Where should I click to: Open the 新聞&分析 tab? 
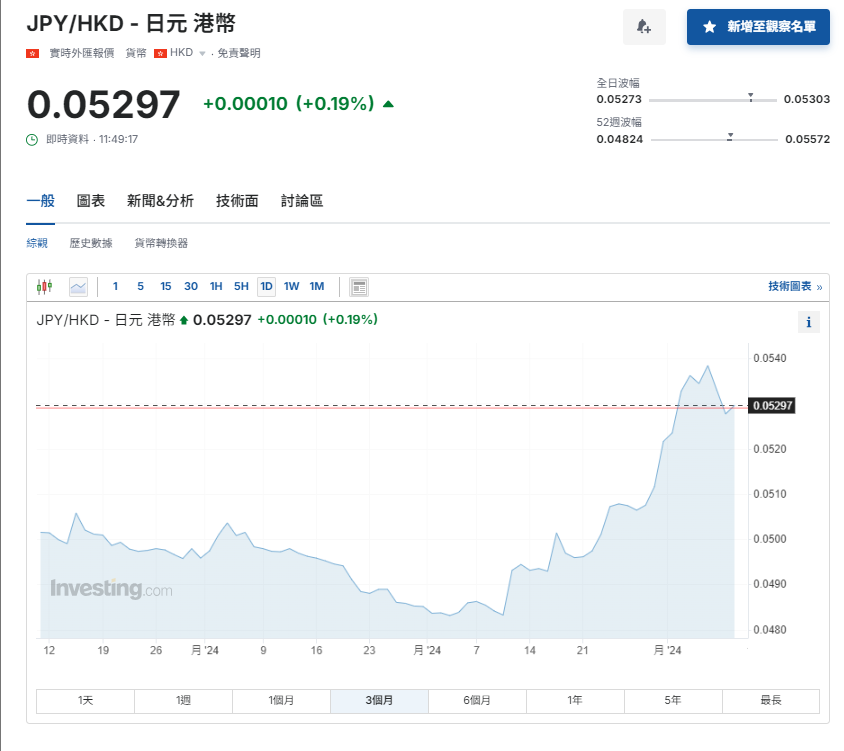pos(160,200)
